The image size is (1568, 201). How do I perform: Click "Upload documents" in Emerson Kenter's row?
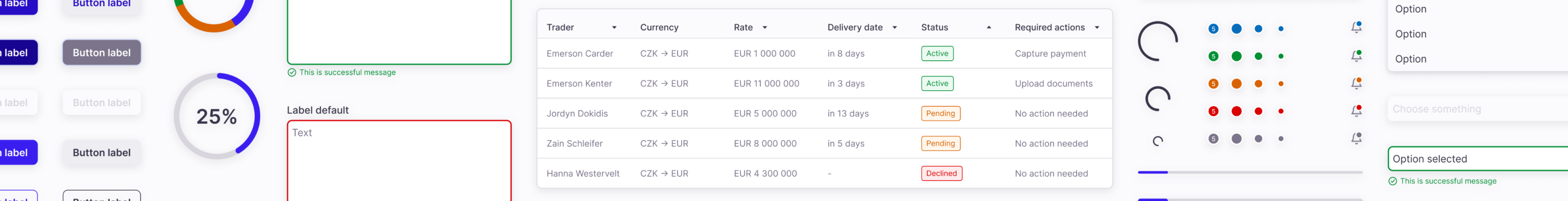click(1053, 83)
